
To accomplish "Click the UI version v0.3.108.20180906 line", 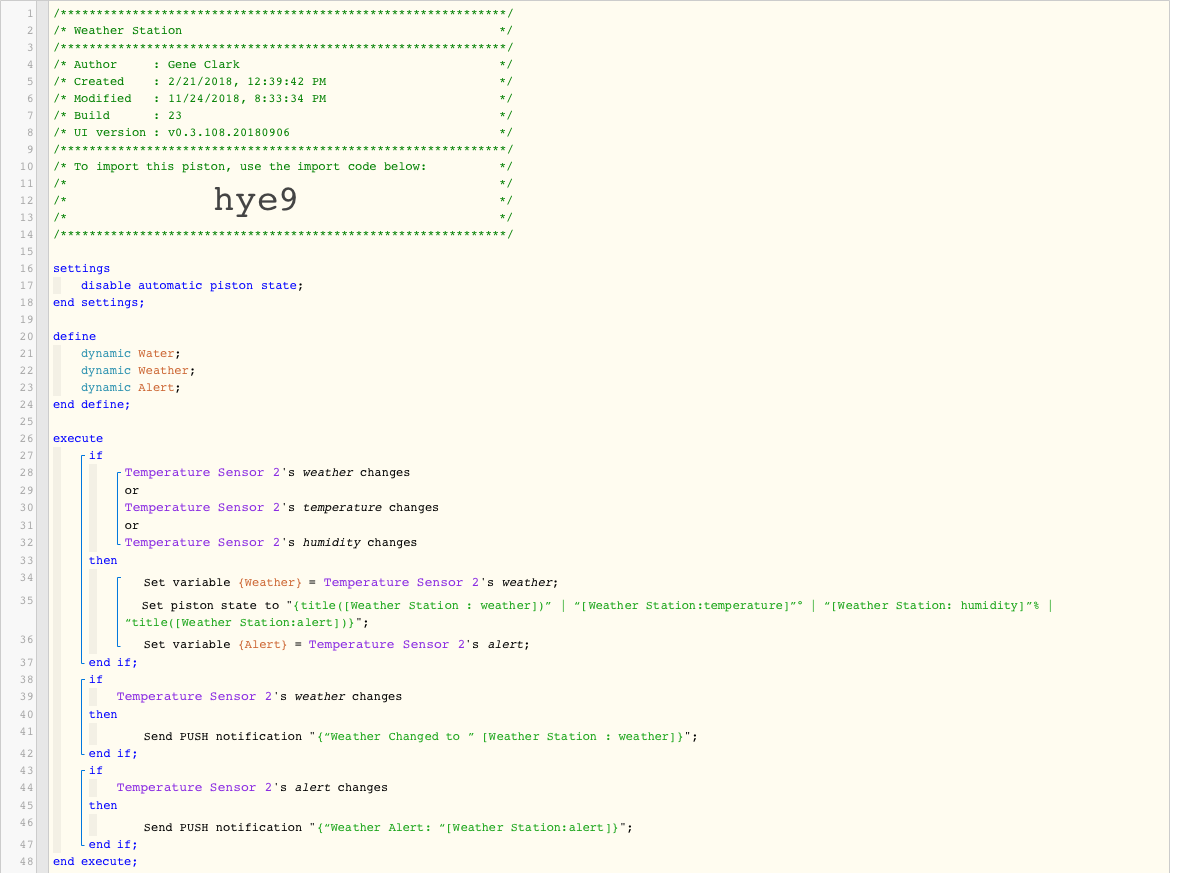I will (282, 133).
